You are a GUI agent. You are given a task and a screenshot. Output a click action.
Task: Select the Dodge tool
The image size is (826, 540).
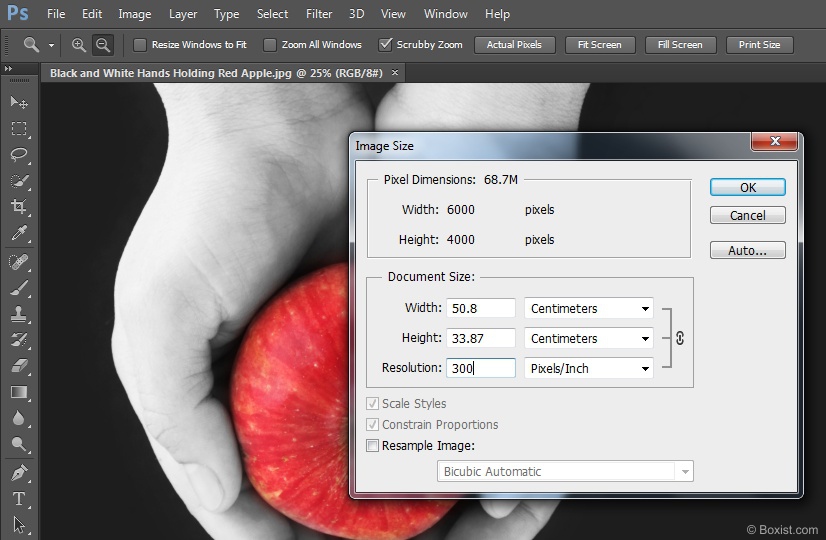[x=19, y=445]
